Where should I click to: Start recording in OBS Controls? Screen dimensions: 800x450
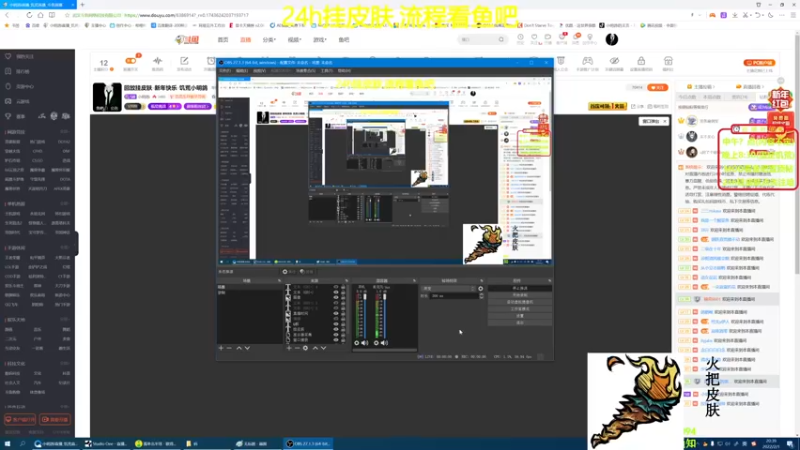coord(520,295)
